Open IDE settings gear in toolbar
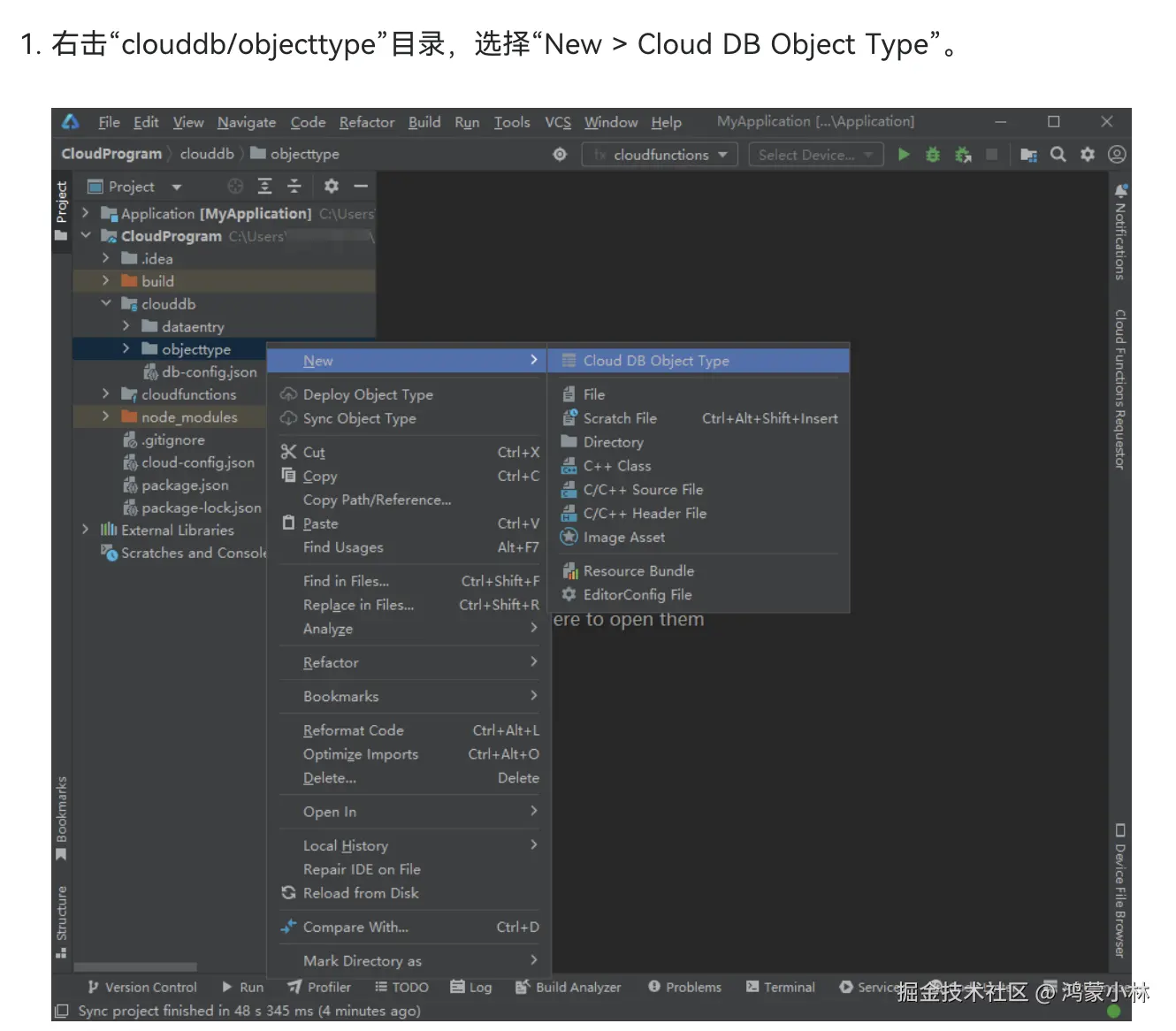1176x1031 pixels. click(1088, 155)
